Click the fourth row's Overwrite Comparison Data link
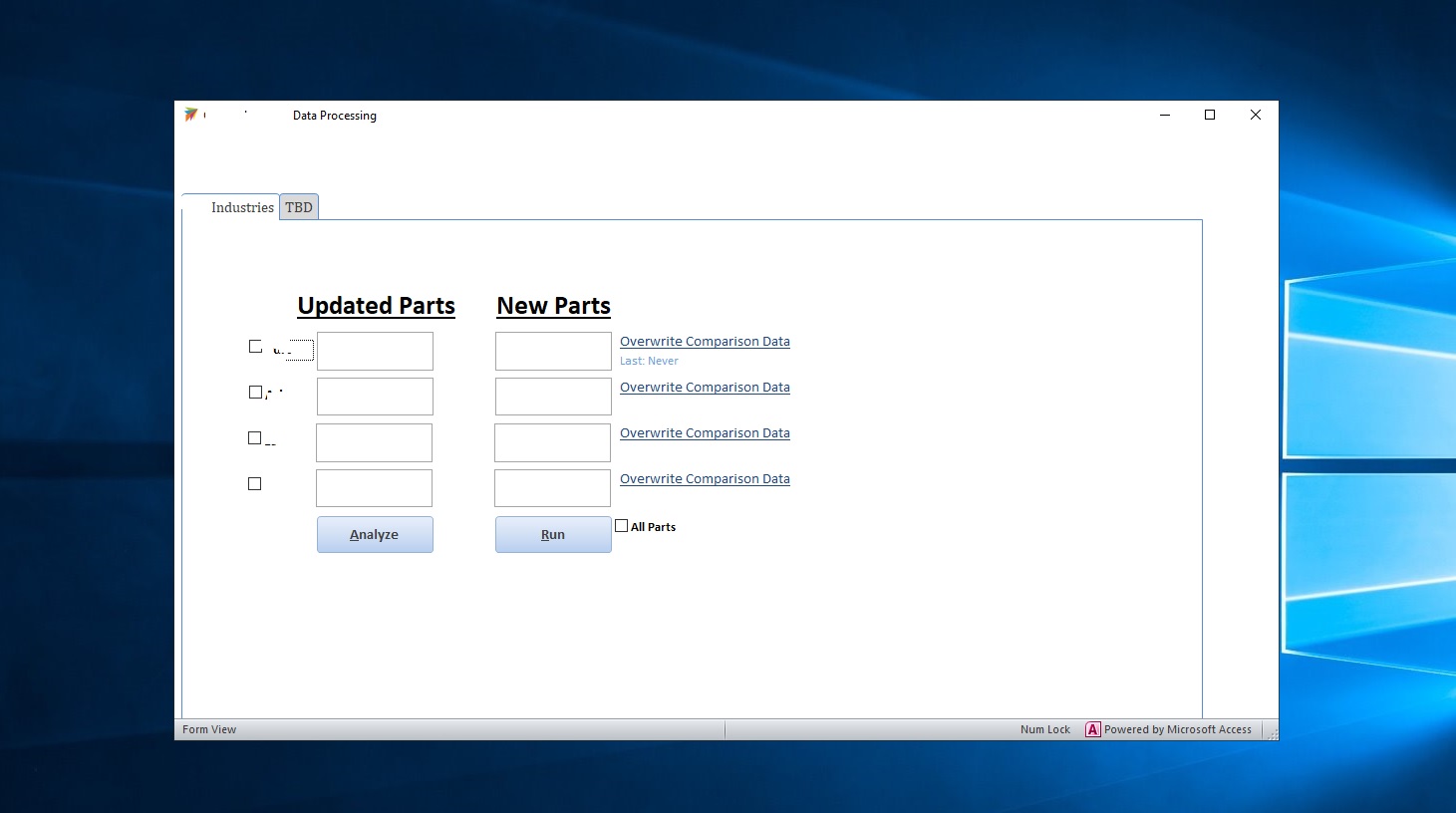The image size is (1456, 813). coord(705,478)
